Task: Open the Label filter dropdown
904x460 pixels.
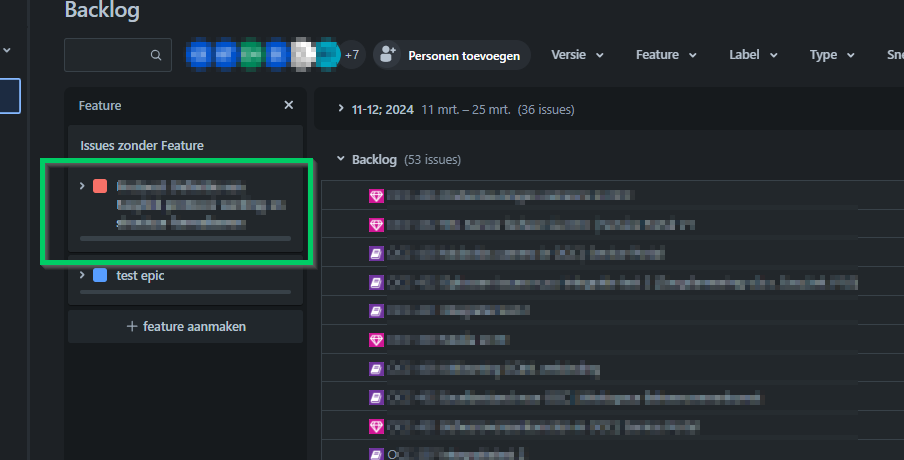Action: tap(753, 55)
